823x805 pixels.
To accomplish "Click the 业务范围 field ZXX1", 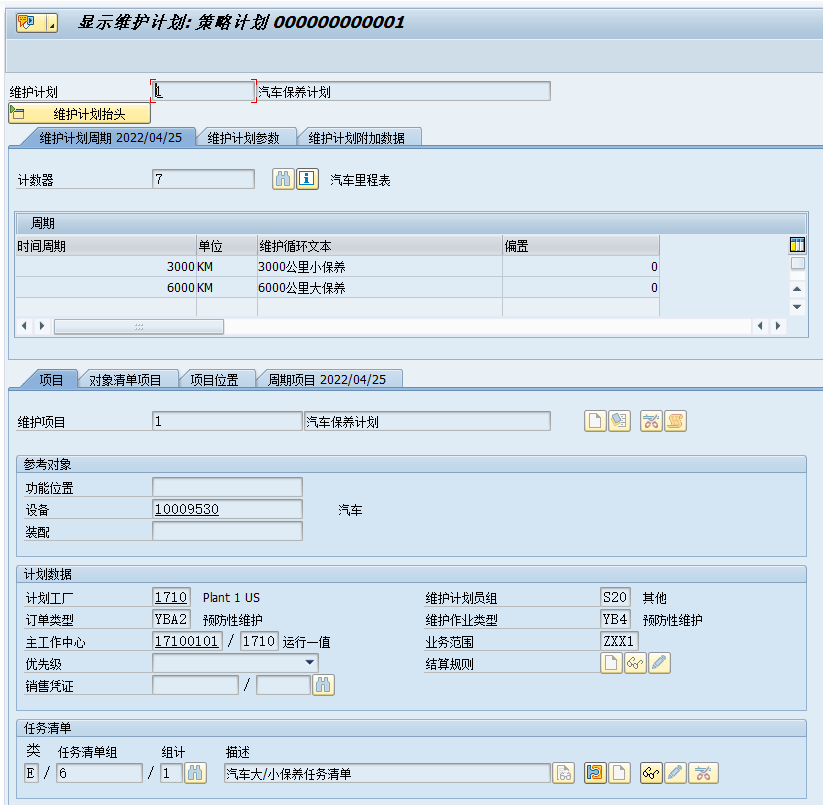I will coord(619,641).
